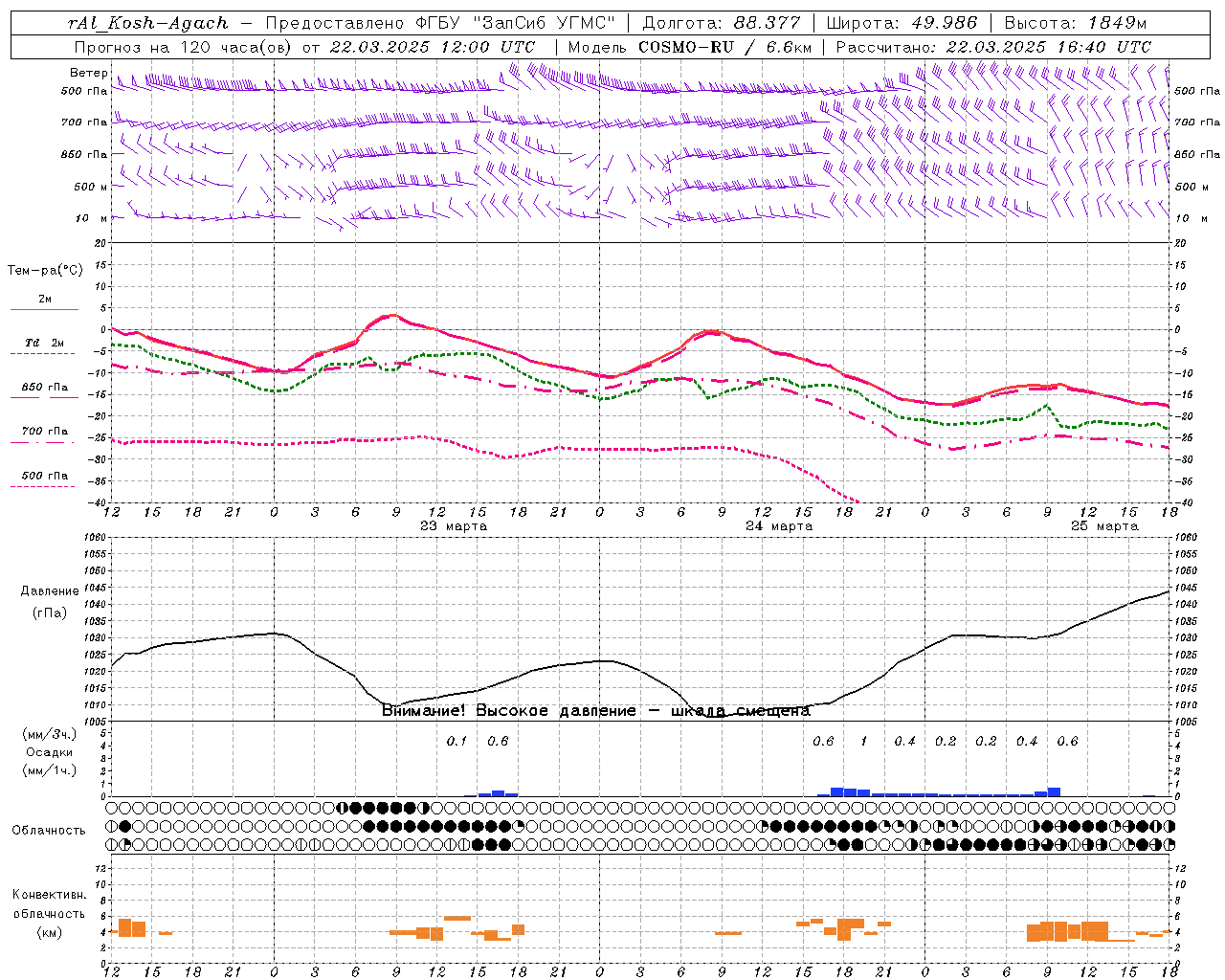
Task: Click the 850 гПа temperature legend entry
Action: (44, 388)
